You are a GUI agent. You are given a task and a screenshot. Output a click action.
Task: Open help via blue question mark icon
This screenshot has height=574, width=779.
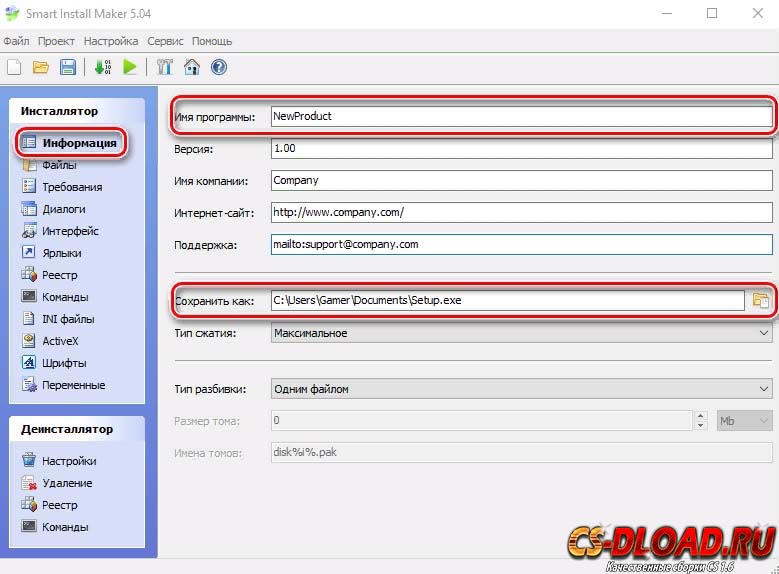tap(219, 67)
